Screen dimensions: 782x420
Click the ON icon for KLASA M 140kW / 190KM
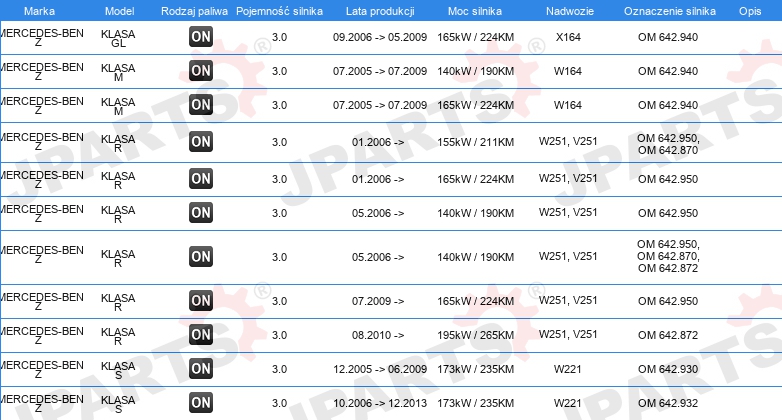pos(201,71)
